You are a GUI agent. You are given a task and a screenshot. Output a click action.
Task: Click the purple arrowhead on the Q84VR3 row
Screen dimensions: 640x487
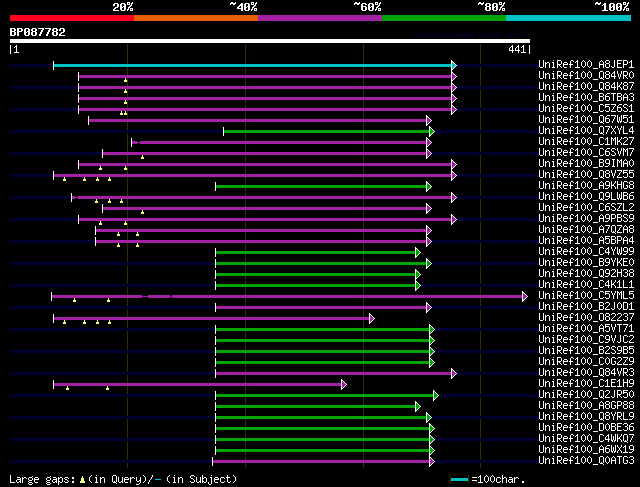click(453, 373)
